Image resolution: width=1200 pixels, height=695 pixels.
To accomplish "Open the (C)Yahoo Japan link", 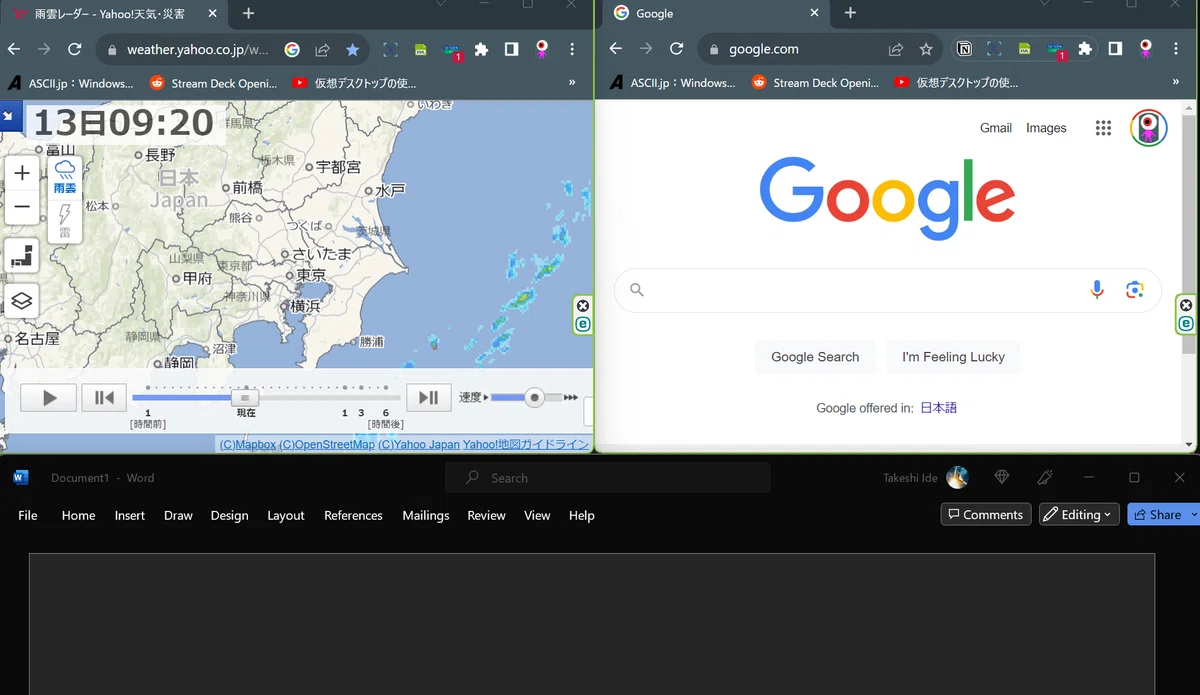I will click(419, 444).
